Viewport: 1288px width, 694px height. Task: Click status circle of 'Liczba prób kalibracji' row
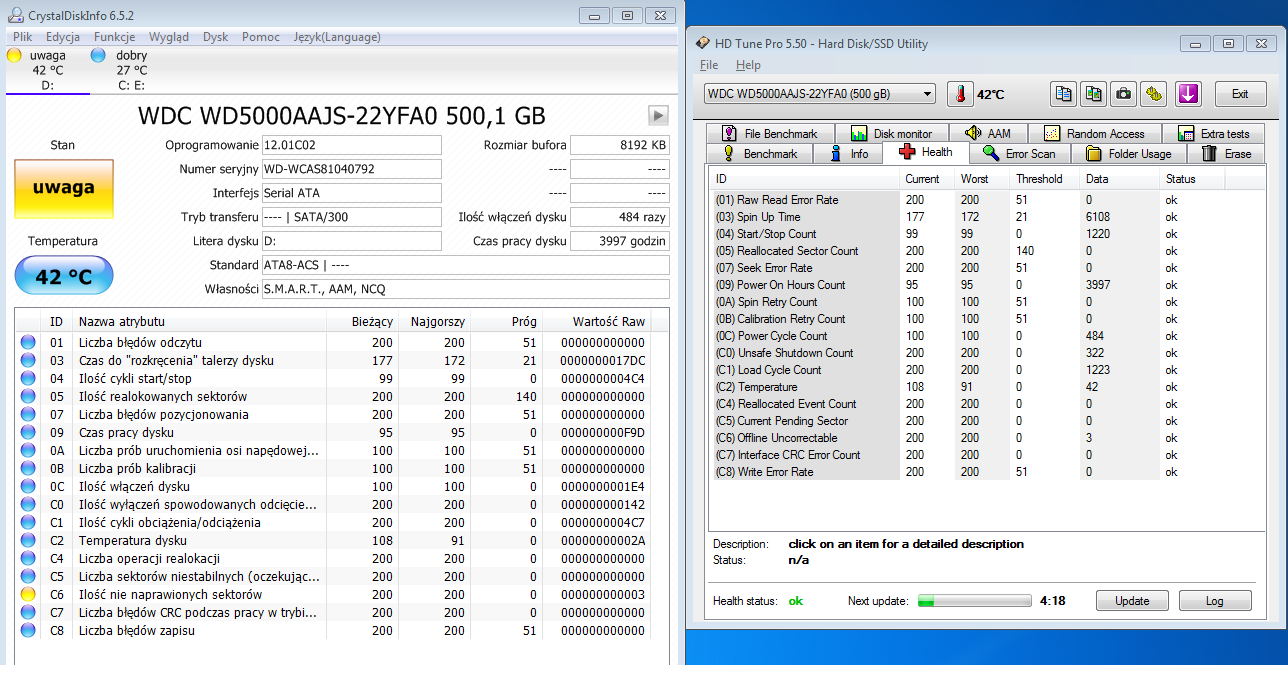coord(28,468)
